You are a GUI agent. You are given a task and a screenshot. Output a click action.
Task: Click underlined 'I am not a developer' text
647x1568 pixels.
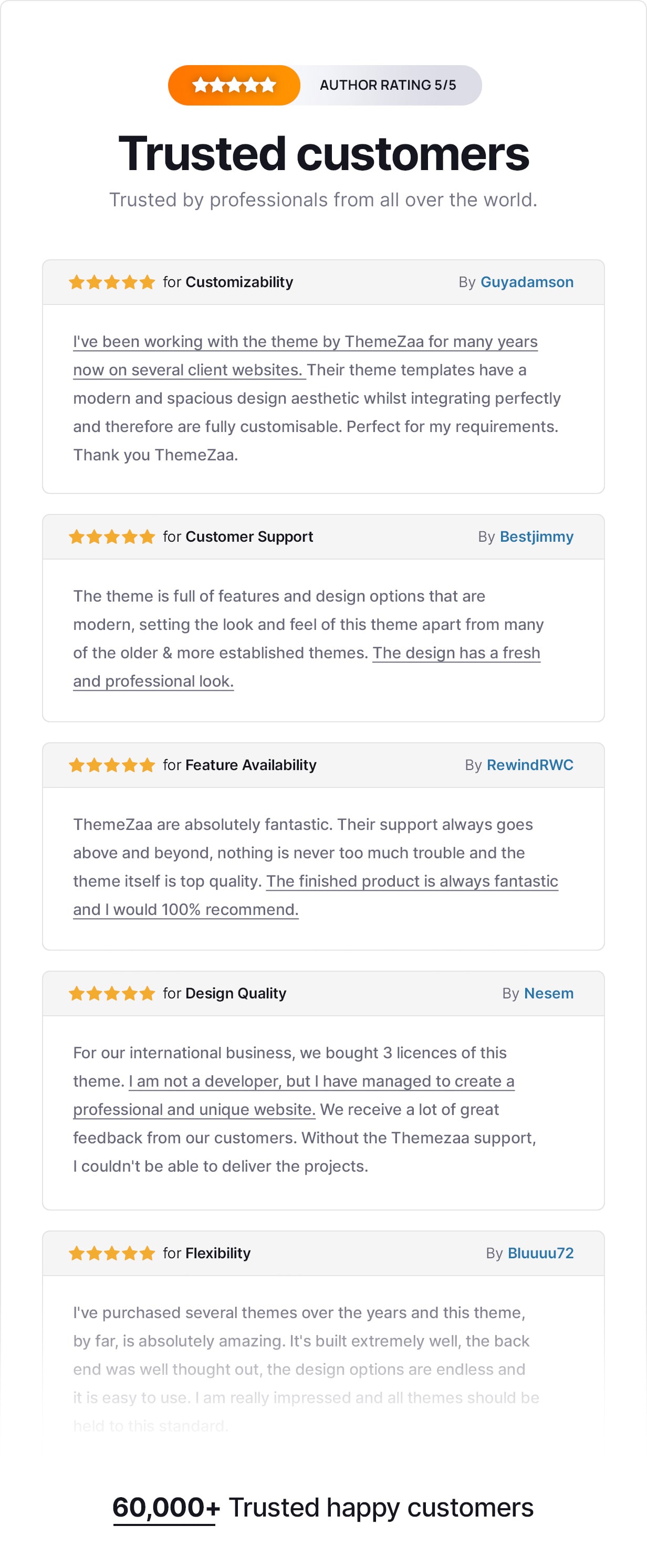coord(321,1082)
